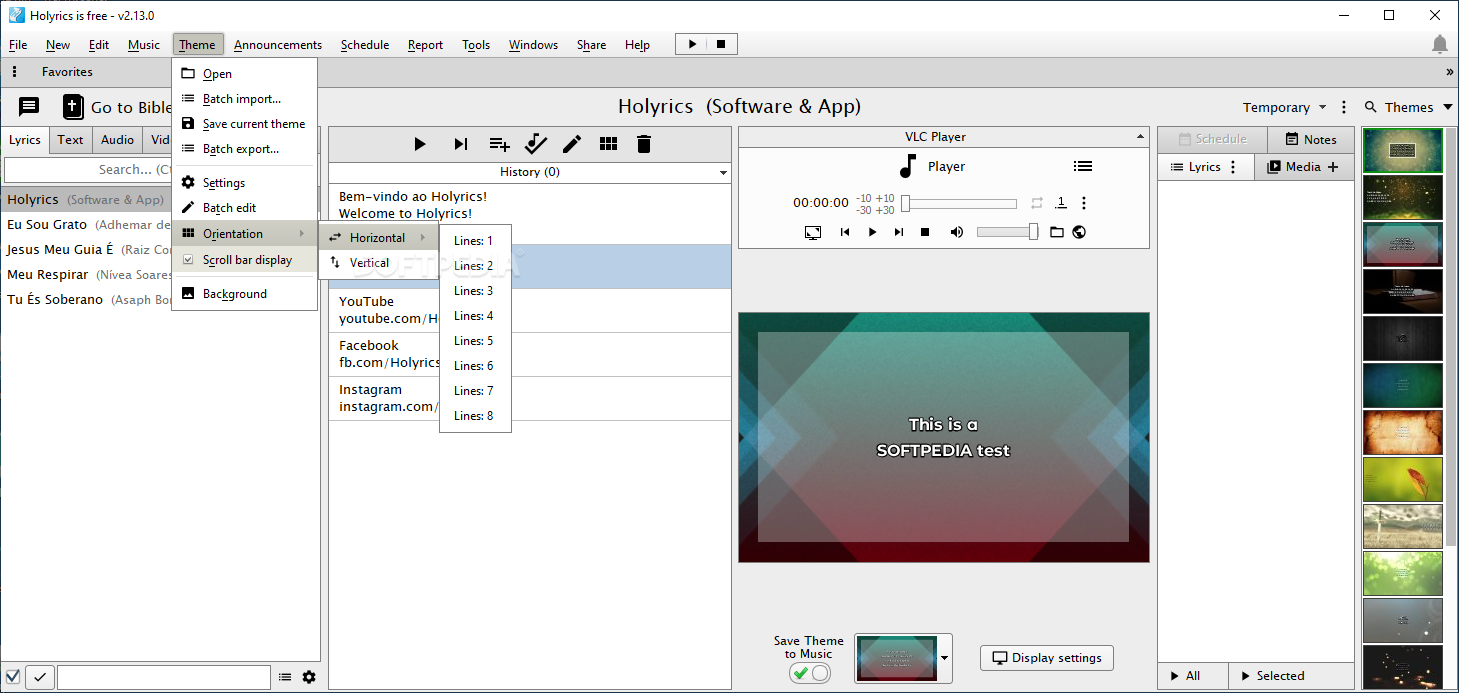Open the Favorites bar three-dot menu
Viewport: 1459px width, 693px height.
pyautogui.click(x=14, y=72)
